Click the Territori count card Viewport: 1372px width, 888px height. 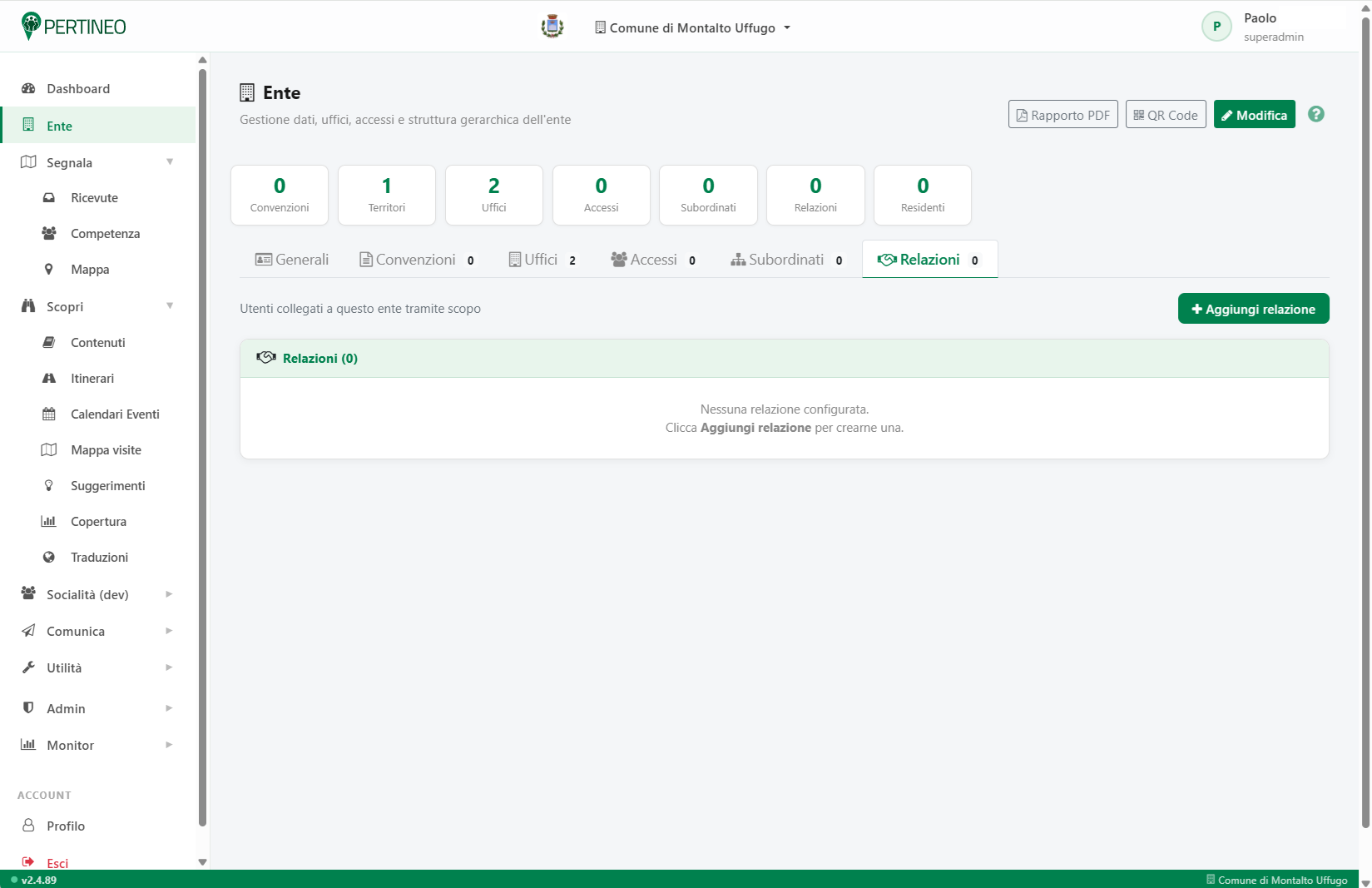click(x=387, y=195)
